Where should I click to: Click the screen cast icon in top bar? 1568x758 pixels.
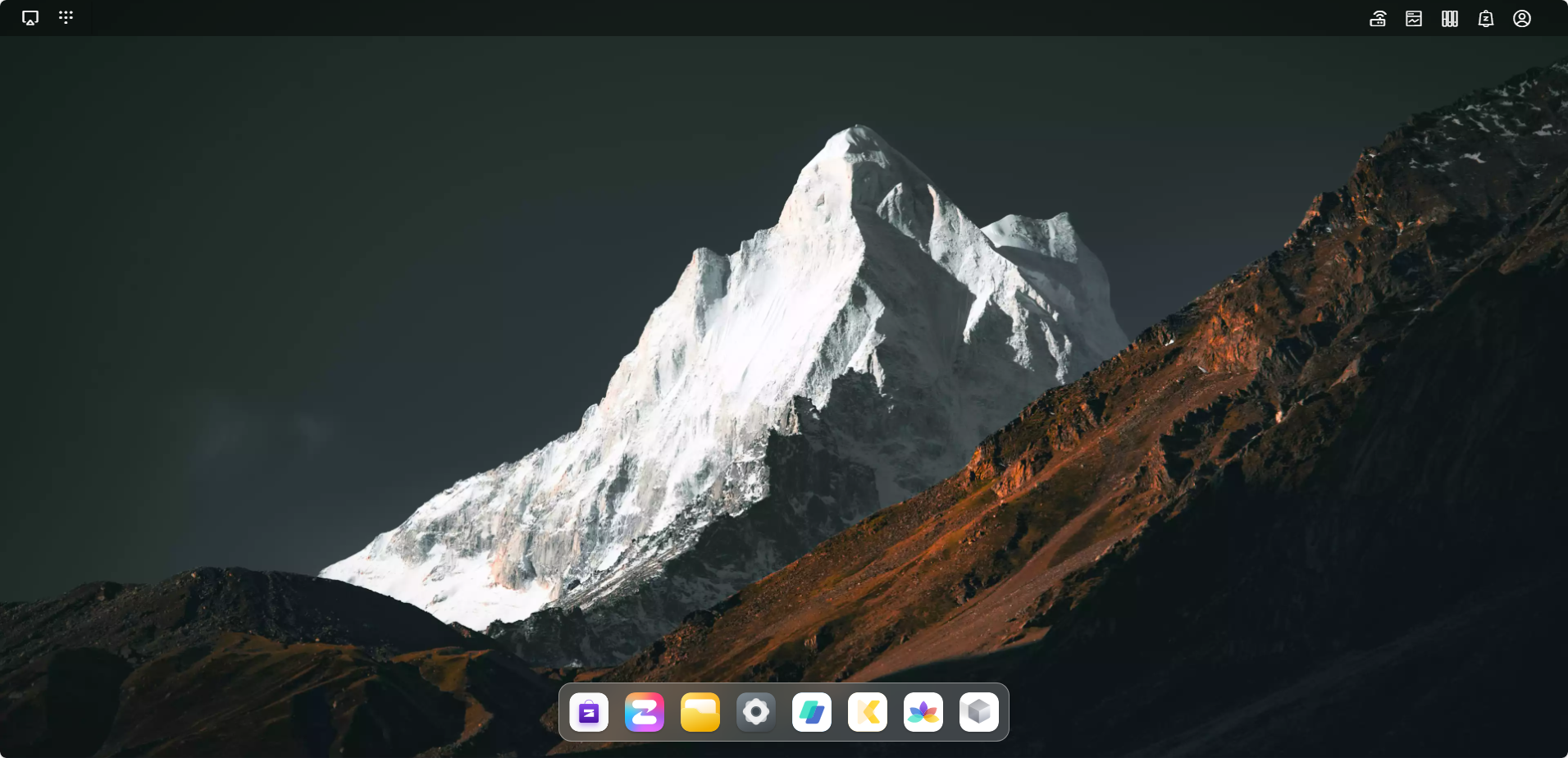coord(30,18)
